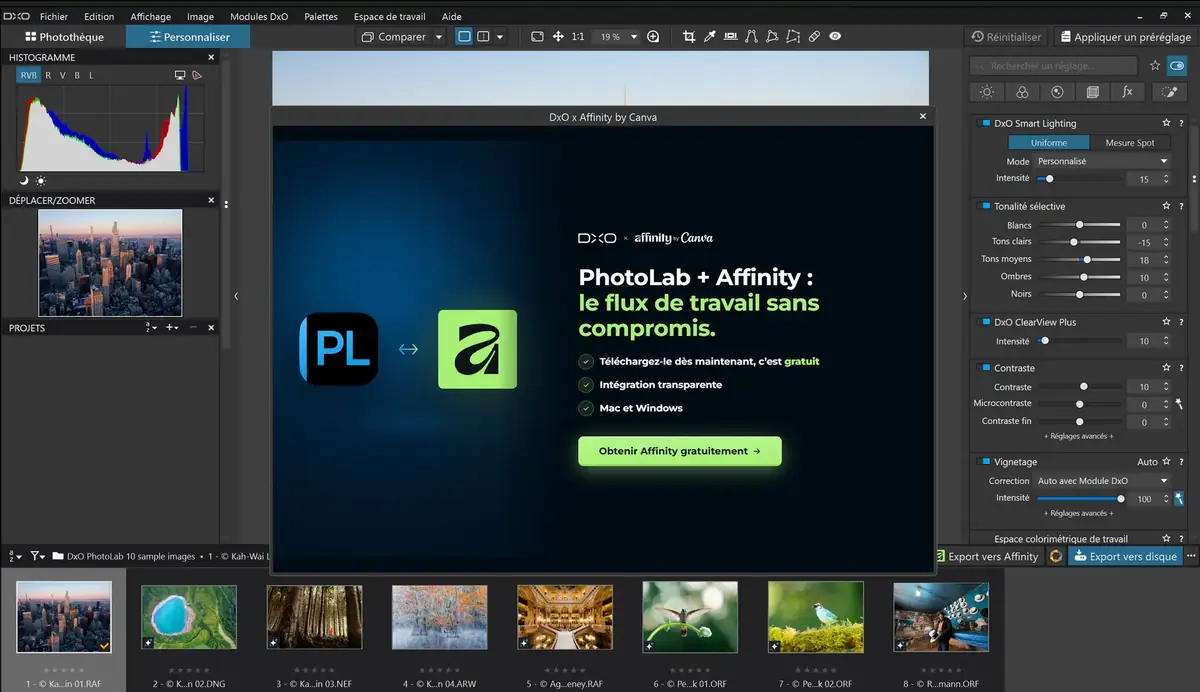The height and width of the screenshot is (692, 1200).
Task: Click the fit-to-screen zoom icon
Action: click(537, 37)
